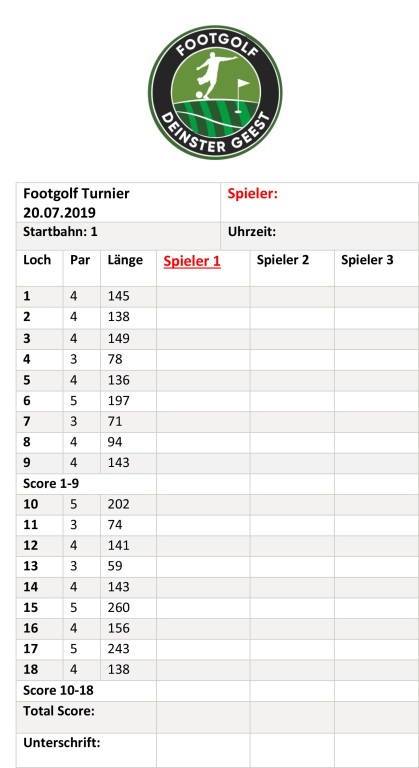Click the Startbahn: 1 cell
Screen dimensions: 419x768
click(x=118, y=236)
